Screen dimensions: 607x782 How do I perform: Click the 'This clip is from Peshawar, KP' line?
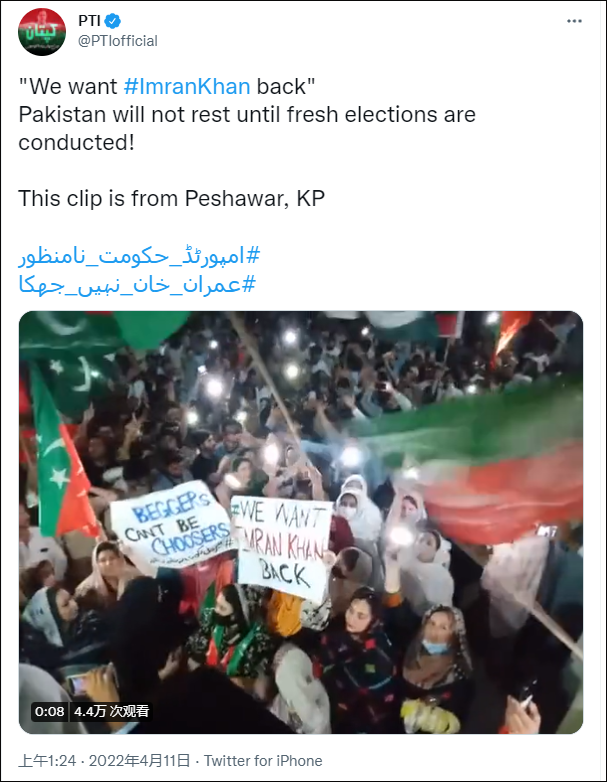172,198
